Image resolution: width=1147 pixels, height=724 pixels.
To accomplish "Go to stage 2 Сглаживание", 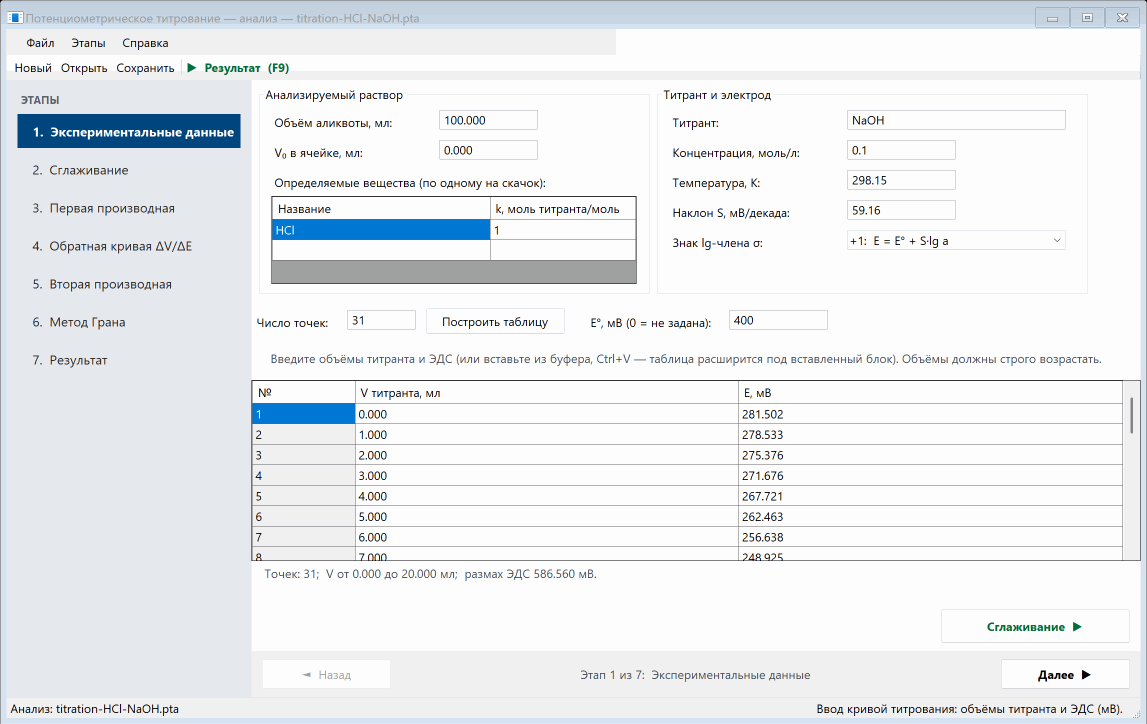I will tap(129, 170).
